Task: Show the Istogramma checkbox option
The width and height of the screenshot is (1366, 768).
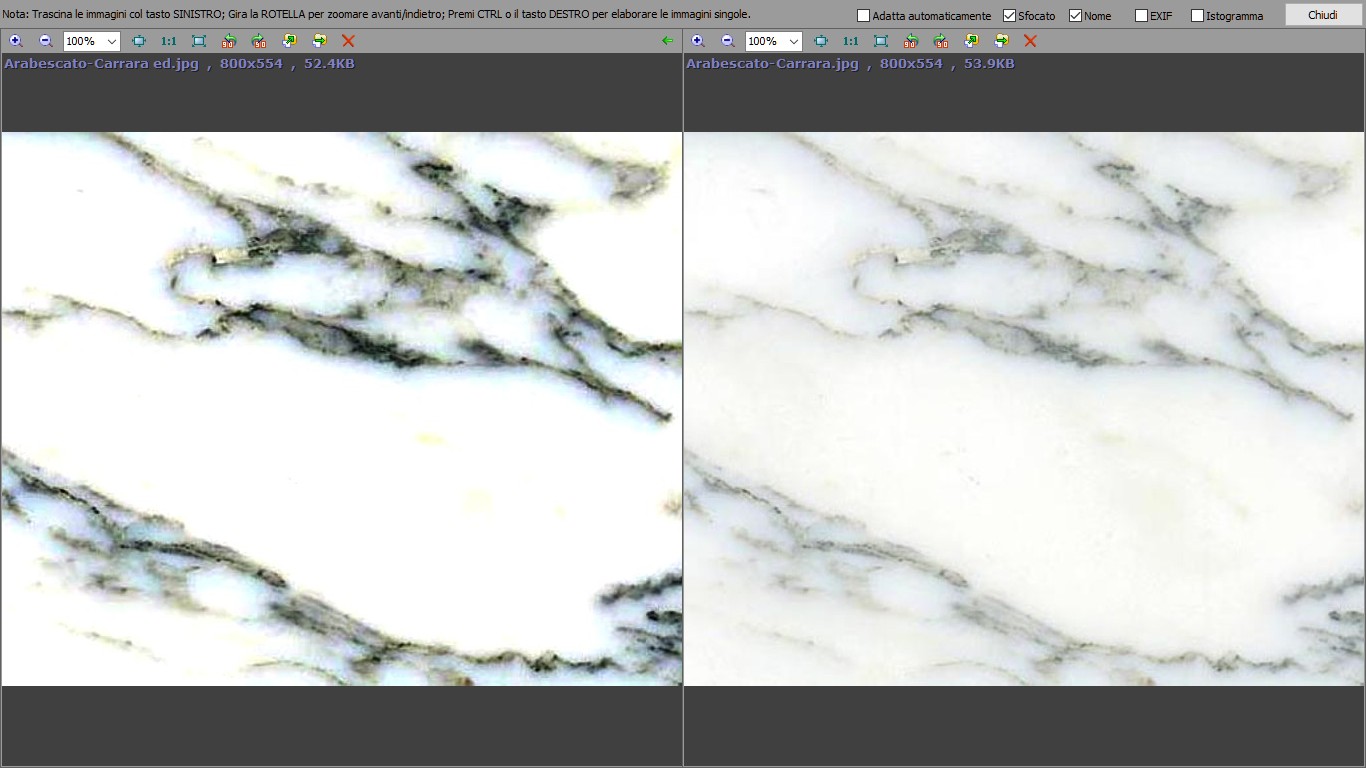Action: click(1197, 16)
